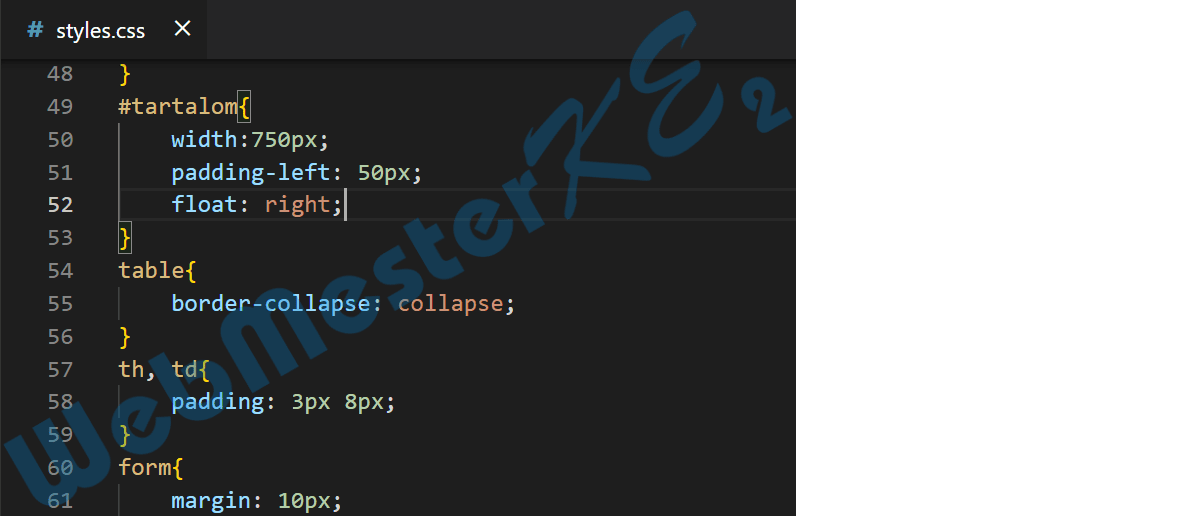The width and height of the screenshot is (1200, 516).
Task: Click line number 52 in the gutter
Action: coord(60,204)
